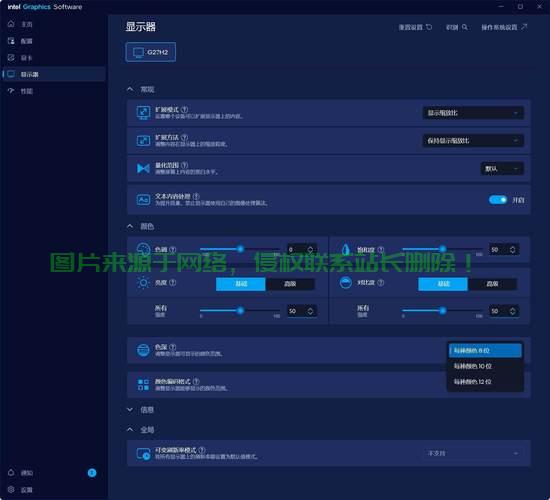Choose 10-bit per color depth option
This screenshot has width=550, height=500.
[485, 366]
